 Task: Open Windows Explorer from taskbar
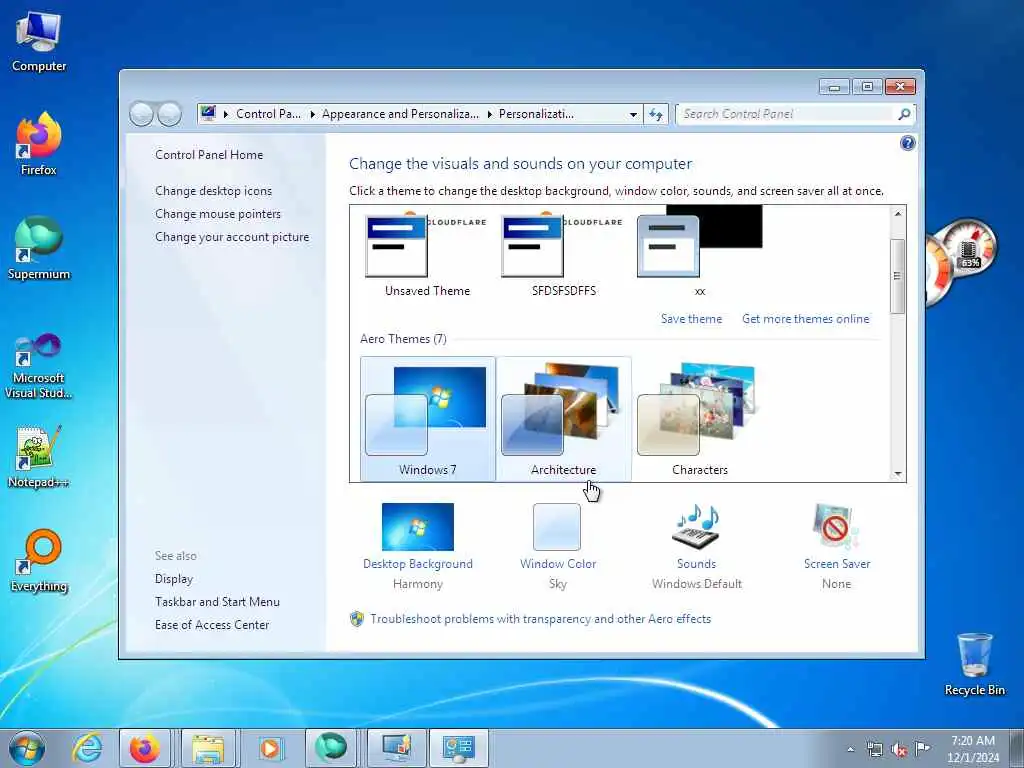tap(208, 748)
